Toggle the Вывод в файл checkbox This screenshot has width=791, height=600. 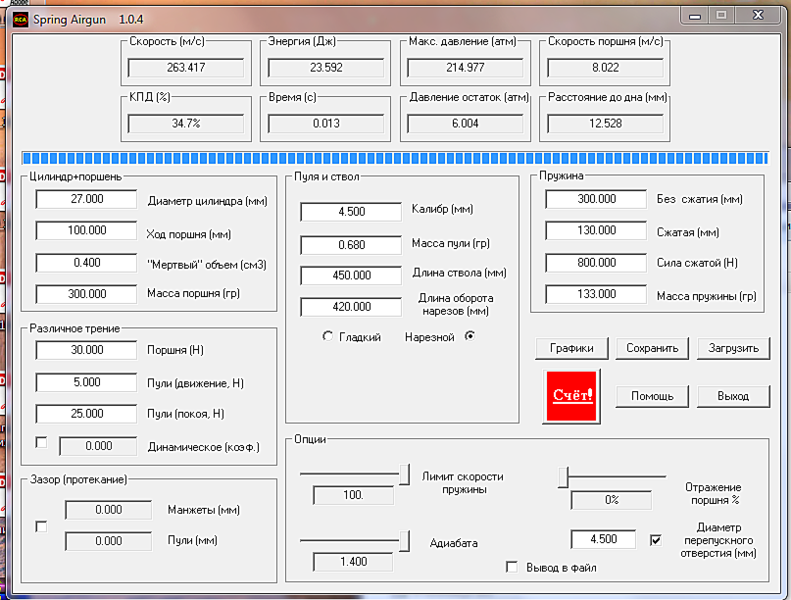tap(512, 567)
